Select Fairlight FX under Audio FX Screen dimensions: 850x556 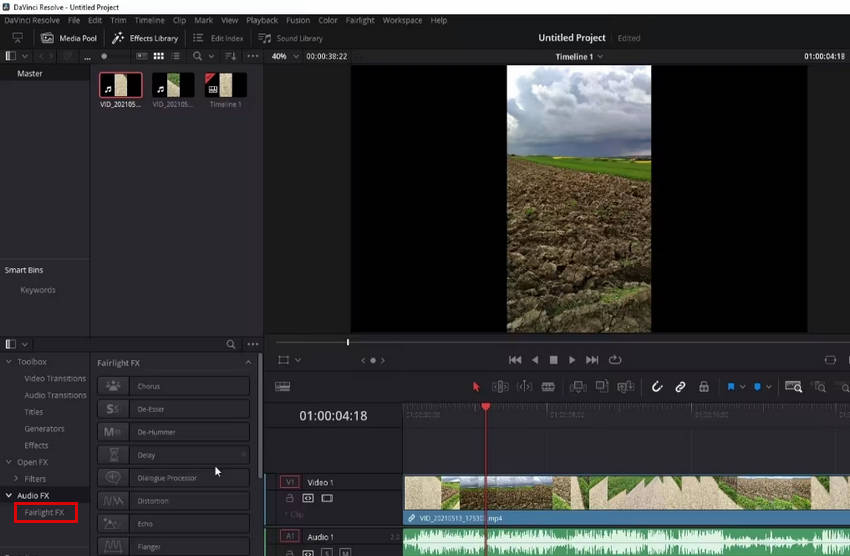pos(44,512)
